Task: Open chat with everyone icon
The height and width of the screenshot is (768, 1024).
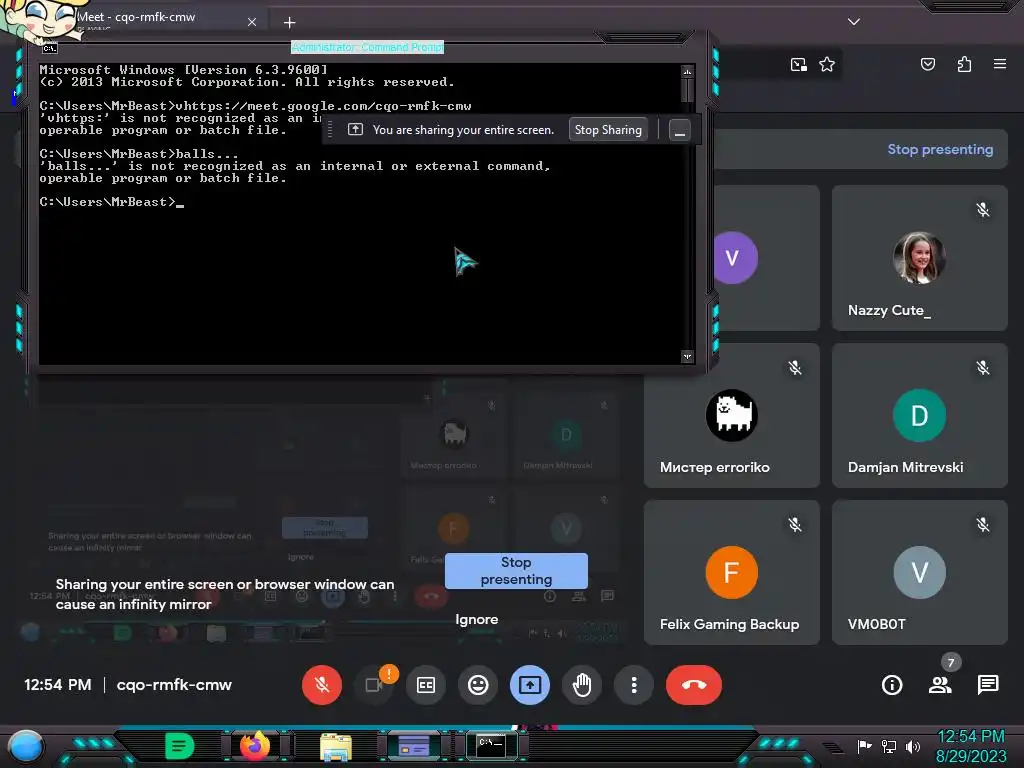Action: (x=987, y=685)
